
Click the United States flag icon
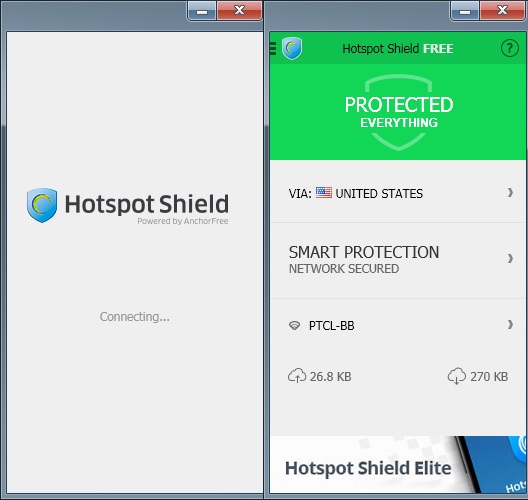[x=324, y=193]
